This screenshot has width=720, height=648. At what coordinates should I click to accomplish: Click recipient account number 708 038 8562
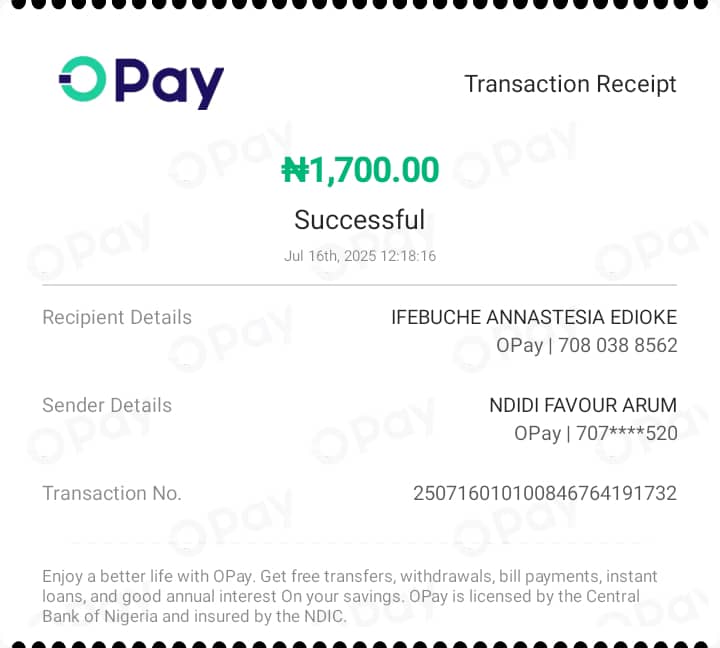(615, 346)
